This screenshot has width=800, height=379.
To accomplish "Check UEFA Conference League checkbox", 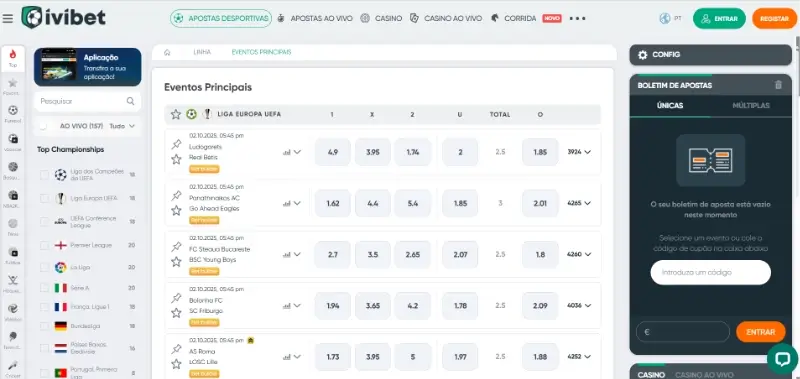I will [44, 221].
